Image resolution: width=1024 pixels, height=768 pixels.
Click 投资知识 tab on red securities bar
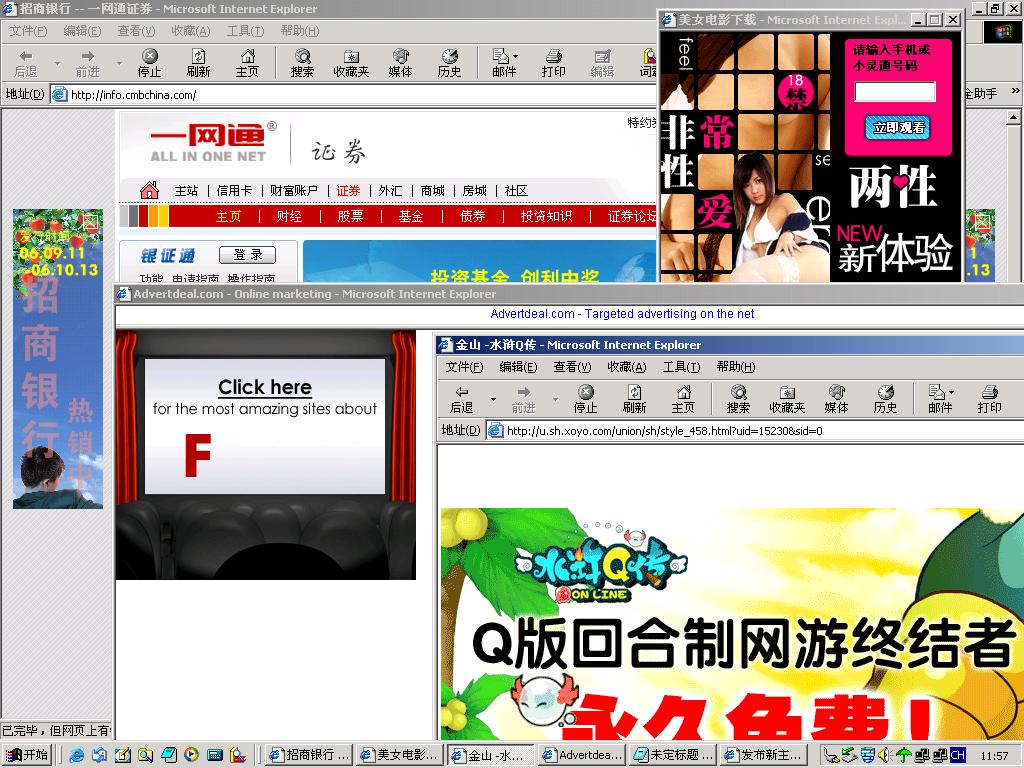(x=546, y=216)
